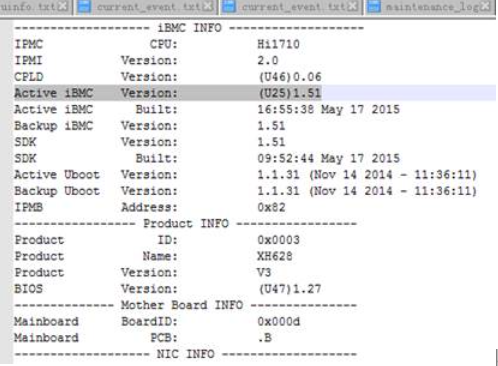498x366 pixels.
Task: Select the BIOS version '(U47)1.27'
Action: click(290, 289)
